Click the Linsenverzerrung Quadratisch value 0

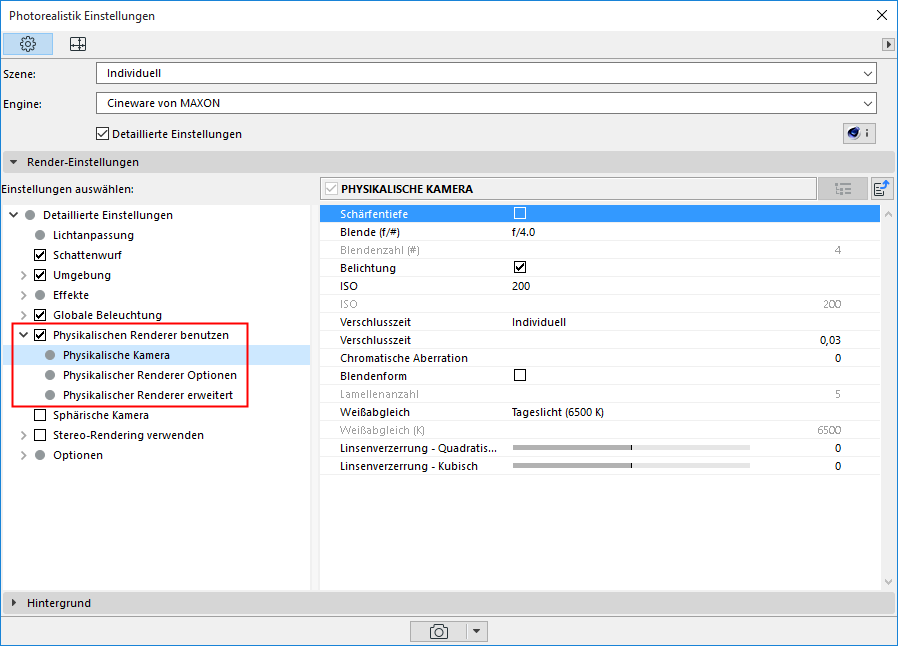pos(838,448)
